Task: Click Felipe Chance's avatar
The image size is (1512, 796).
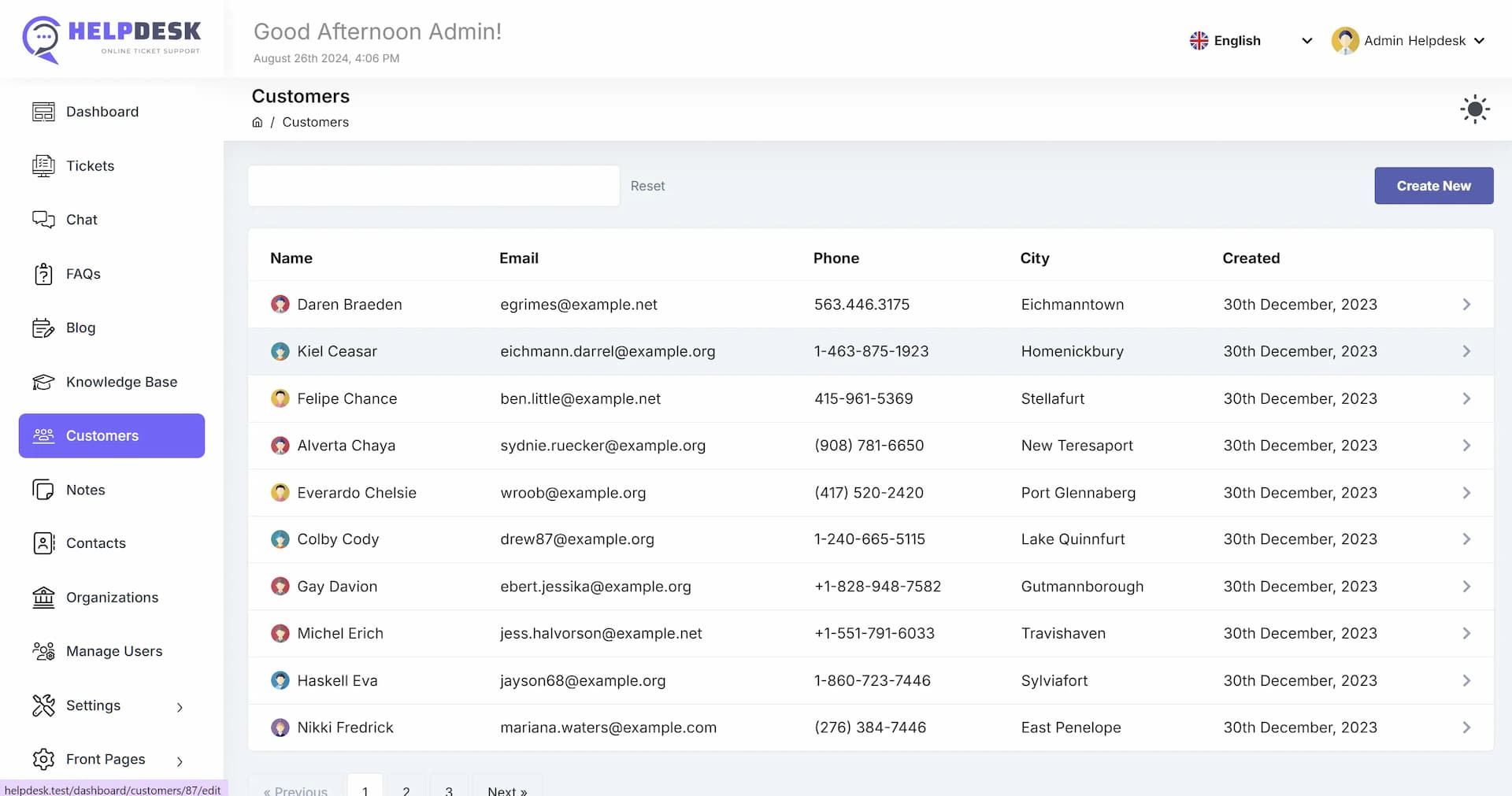Action: pos(280,398)
